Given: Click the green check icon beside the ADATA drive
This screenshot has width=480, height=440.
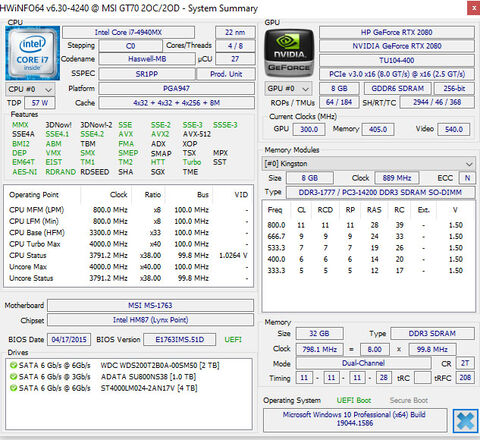Looking at the screenshot, I should (13, 377).
